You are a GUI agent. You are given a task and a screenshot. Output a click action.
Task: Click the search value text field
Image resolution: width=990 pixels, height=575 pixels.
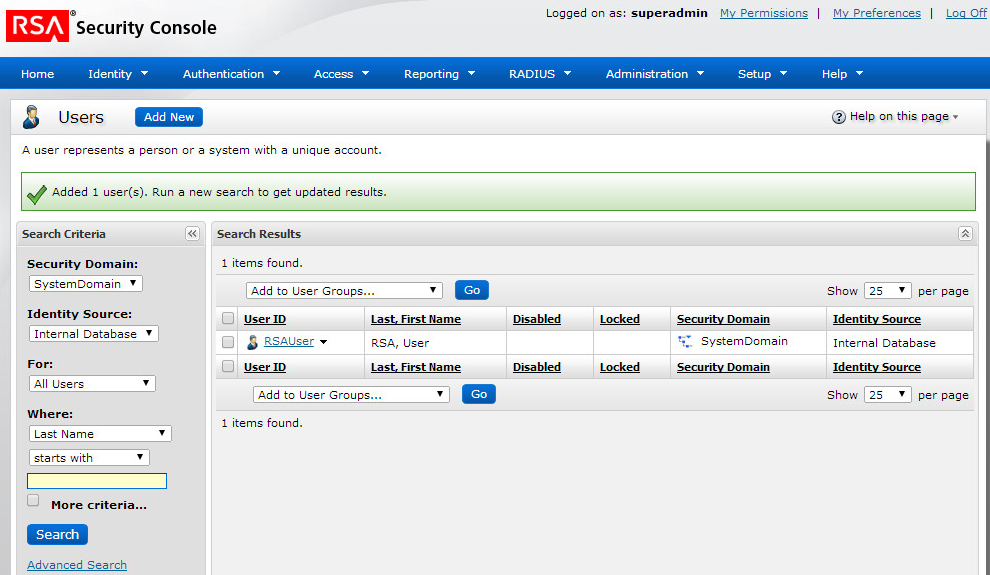pos(97,482)
